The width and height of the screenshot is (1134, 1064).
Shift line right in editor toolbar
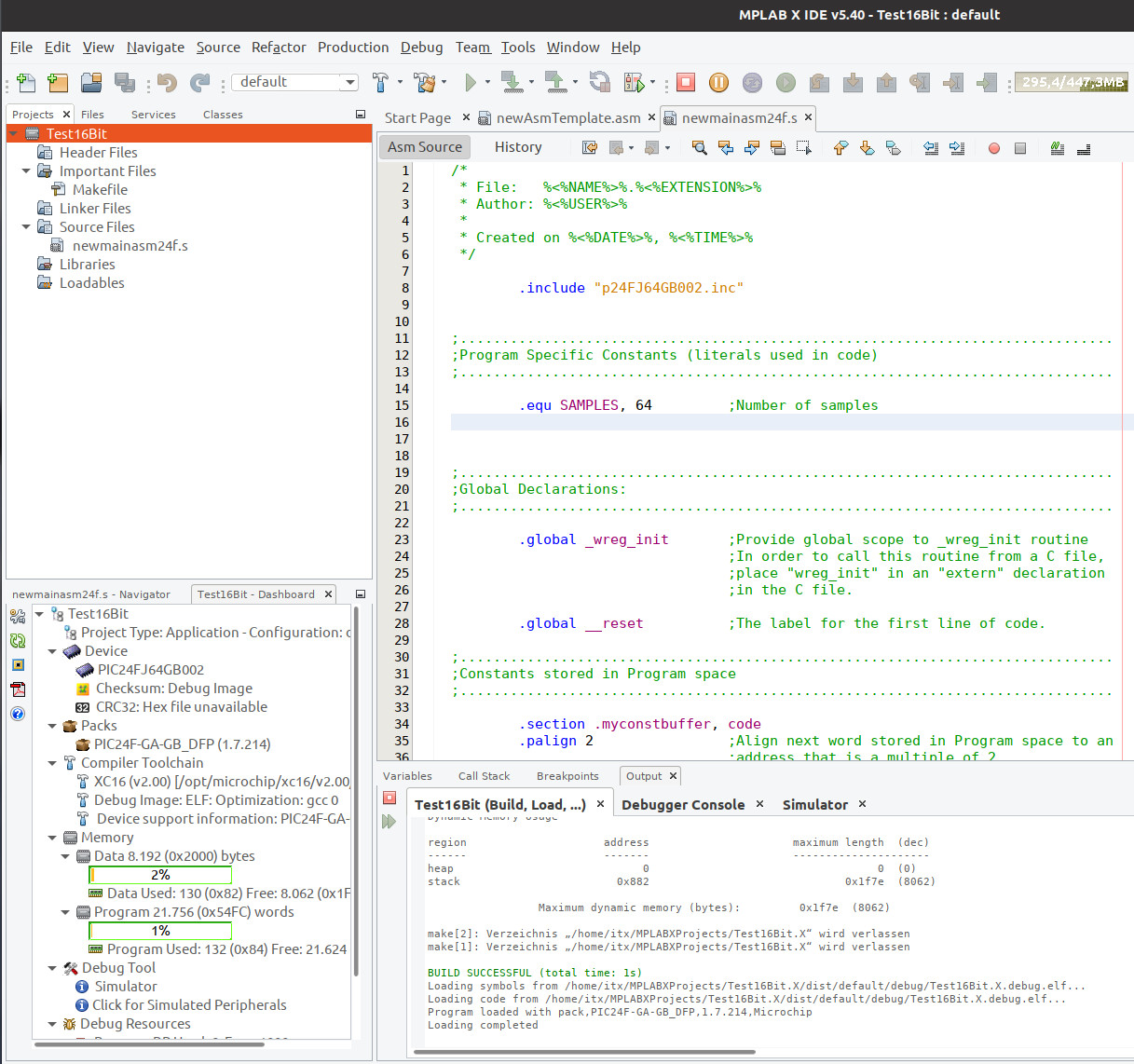(x=957, y=147)
